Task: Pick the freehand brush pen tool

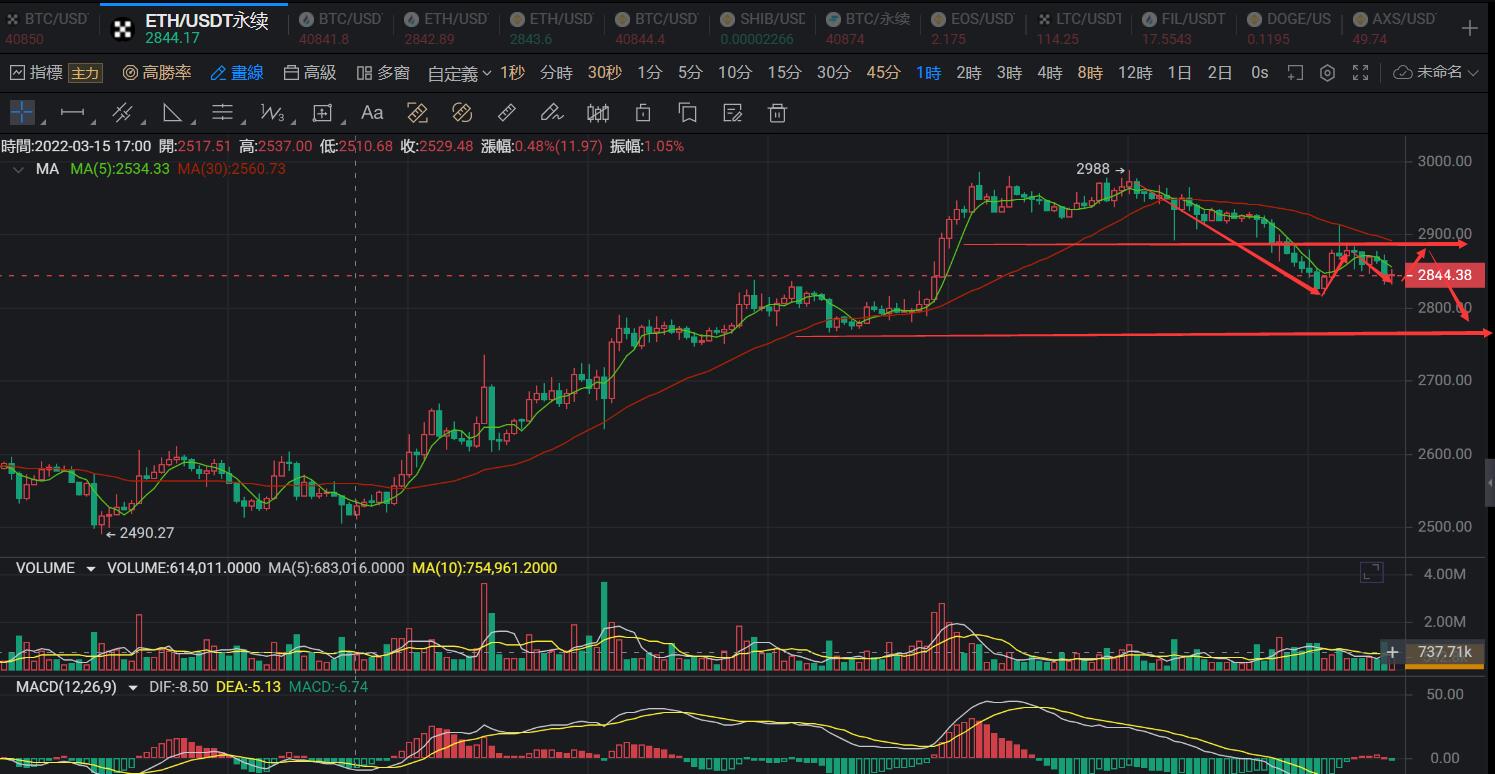Action: tap(551, 112)
